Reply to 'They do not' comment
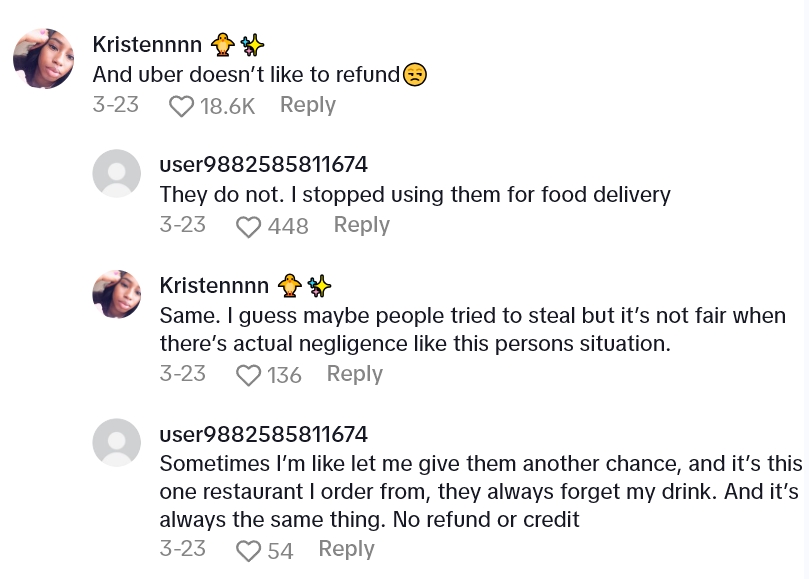This screenshot has width=809, height=579. pyautogui.click(x=361, y=225)
